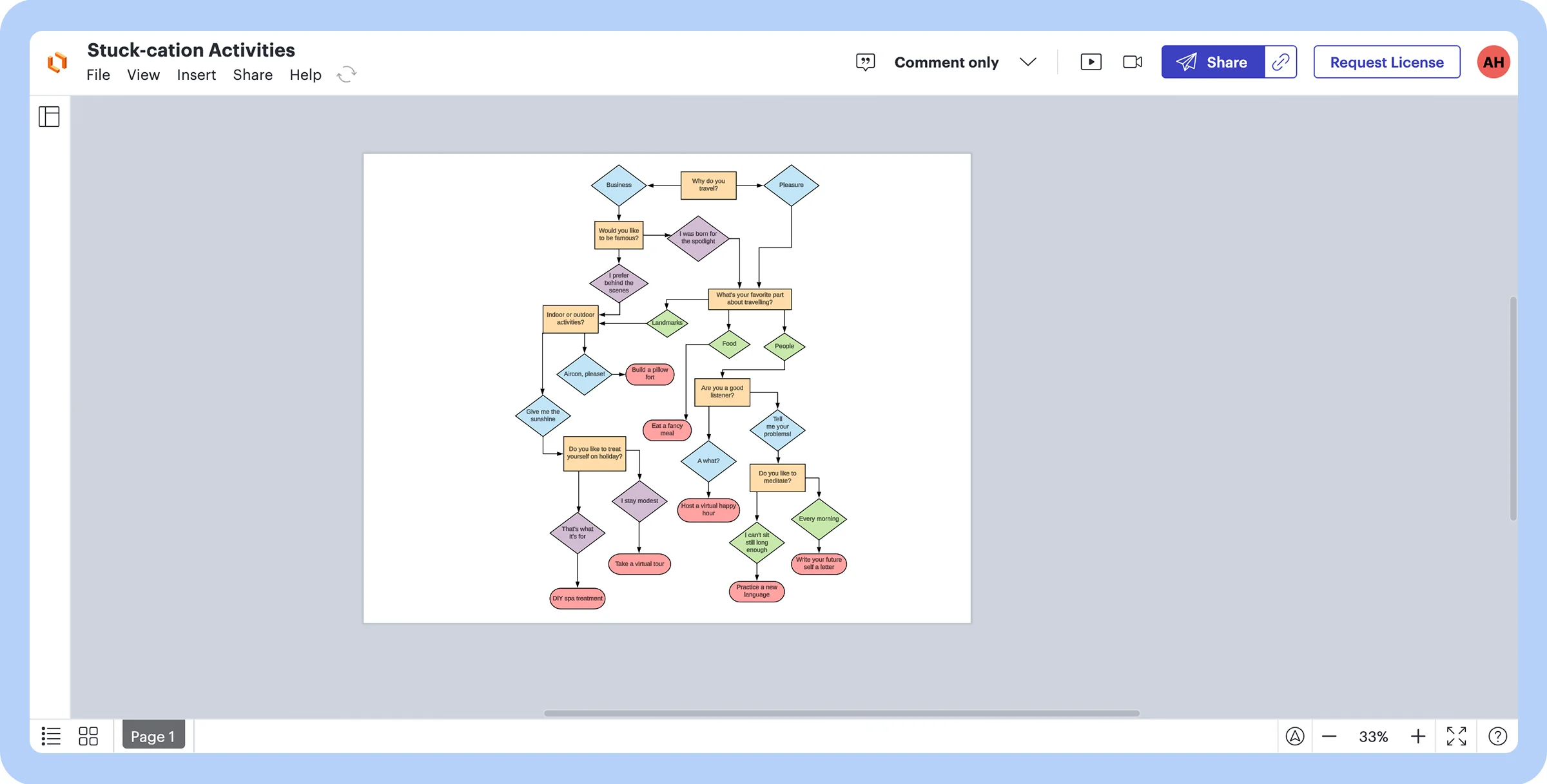Copy the share link
1547x784 pixels.
[1280, 62]
